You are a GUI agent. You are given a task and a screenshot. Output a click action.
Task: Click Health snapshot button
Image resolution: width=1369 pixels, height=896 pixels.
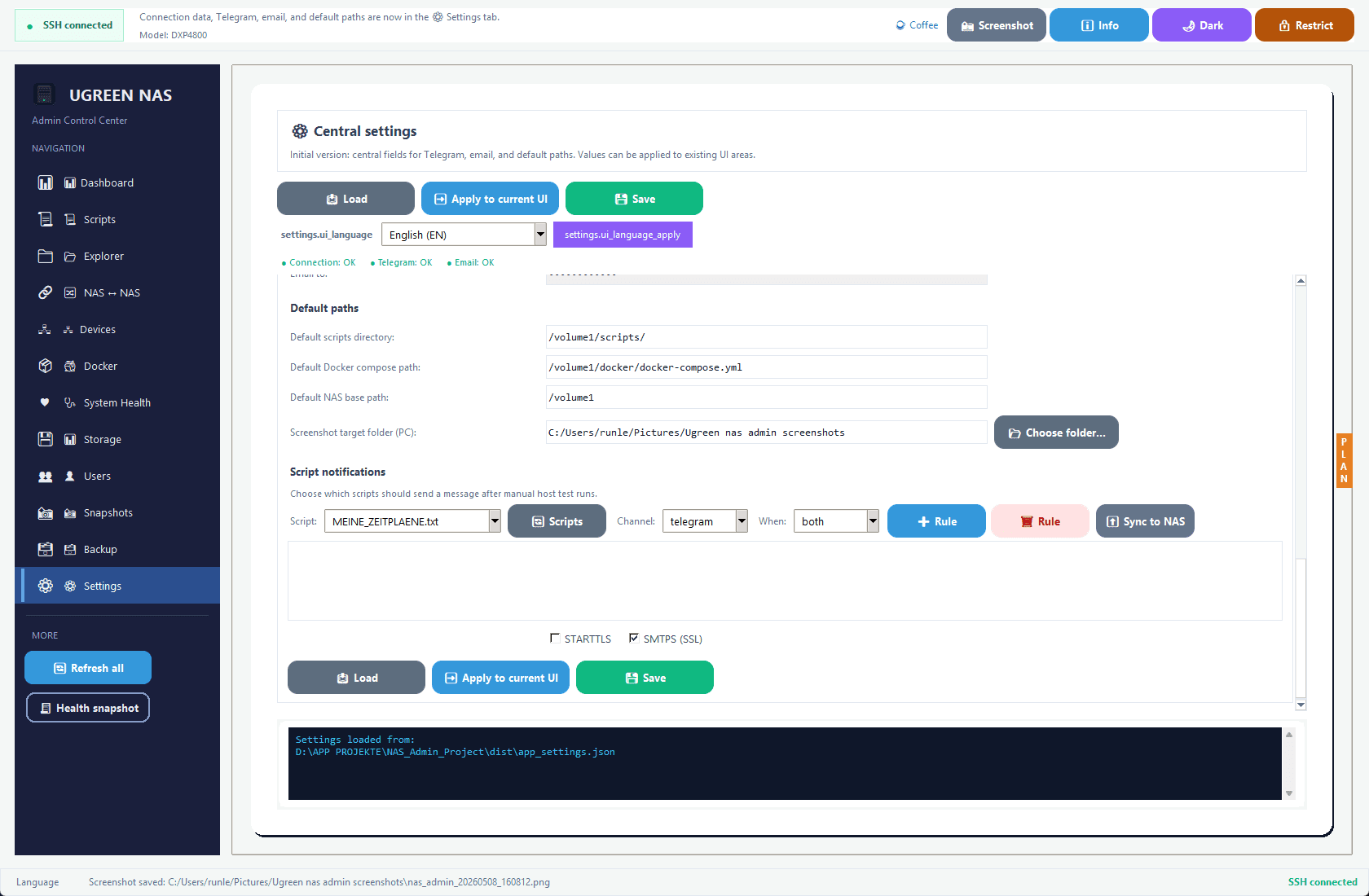pos(88,708)
